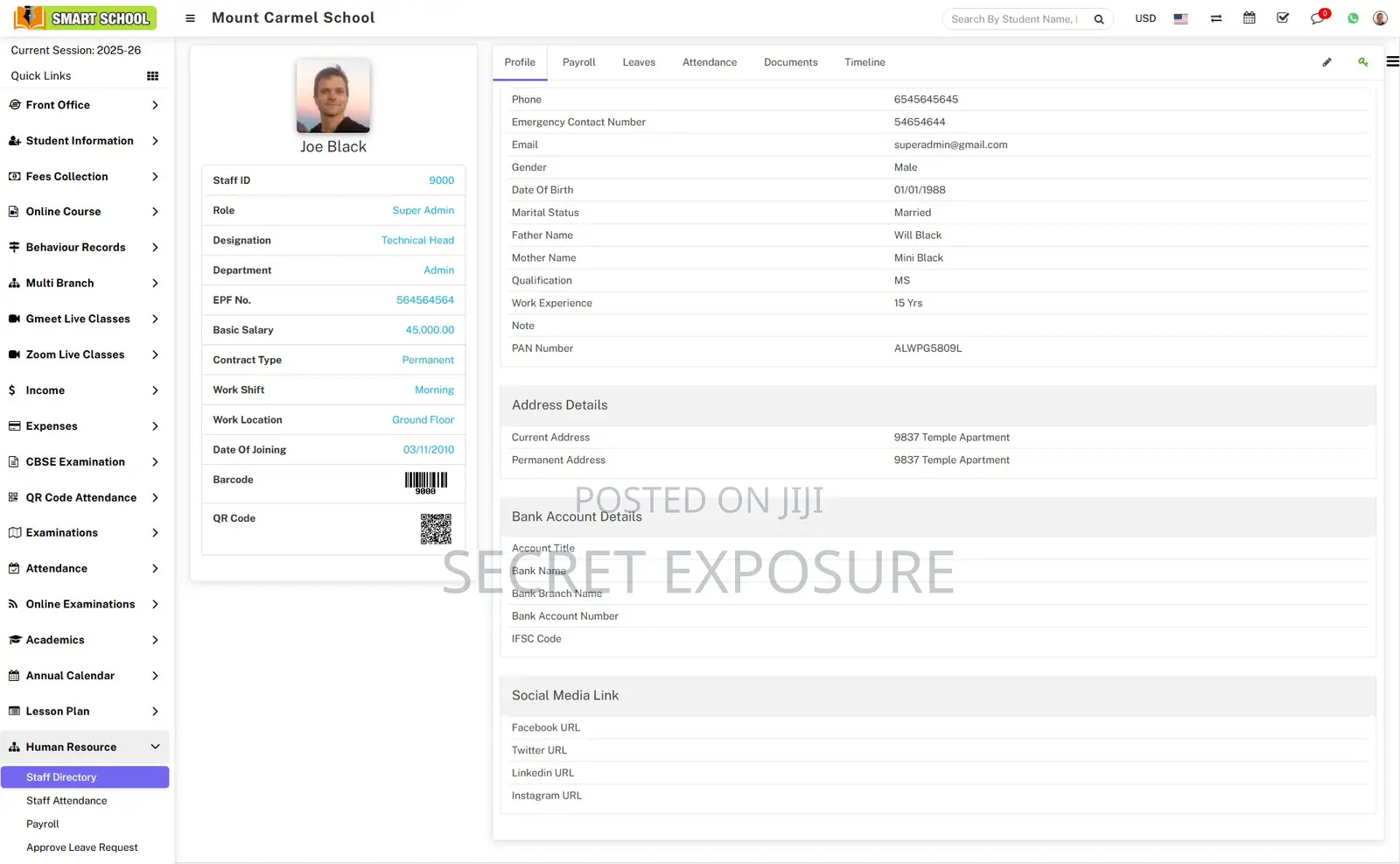Open the US flag language selector
1400x864 pixels.
point(1180,18)
